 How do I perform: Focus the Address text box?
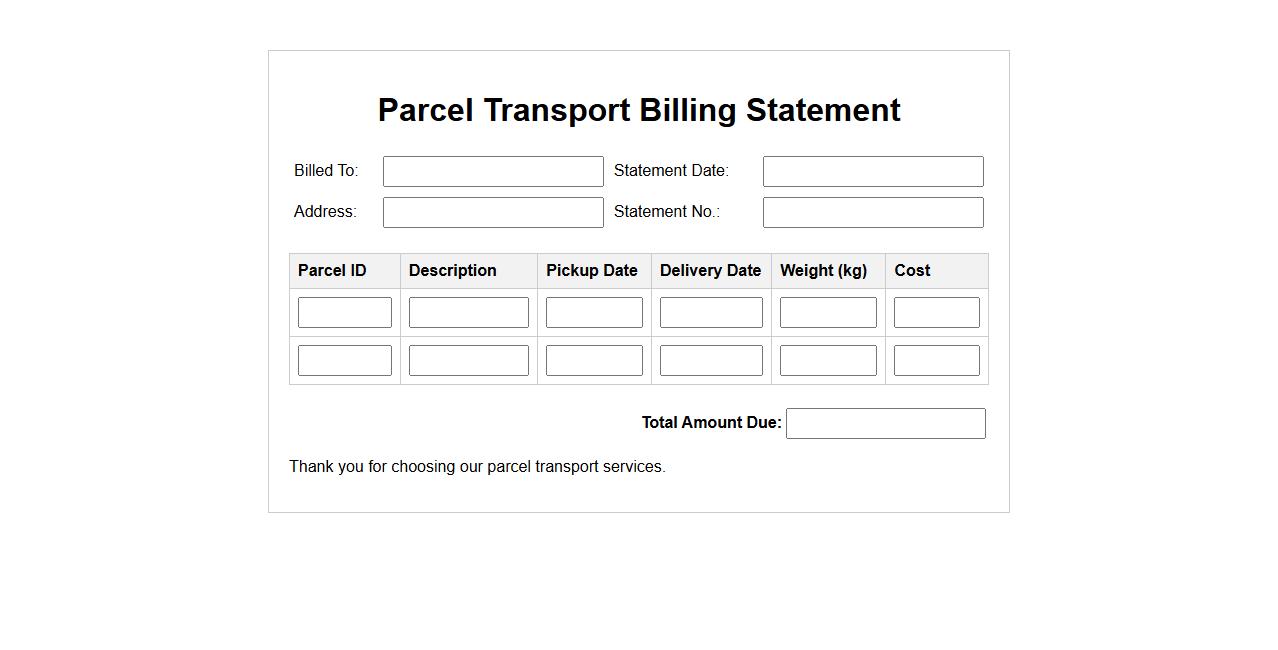point(493,212)
